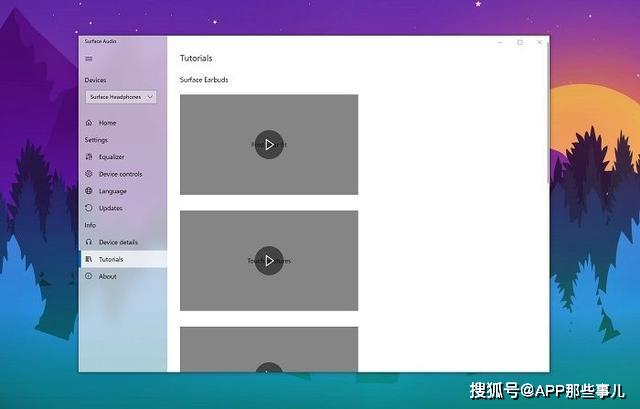
Task: Click the Tutorials page title
Action: (x=196, y=58)
